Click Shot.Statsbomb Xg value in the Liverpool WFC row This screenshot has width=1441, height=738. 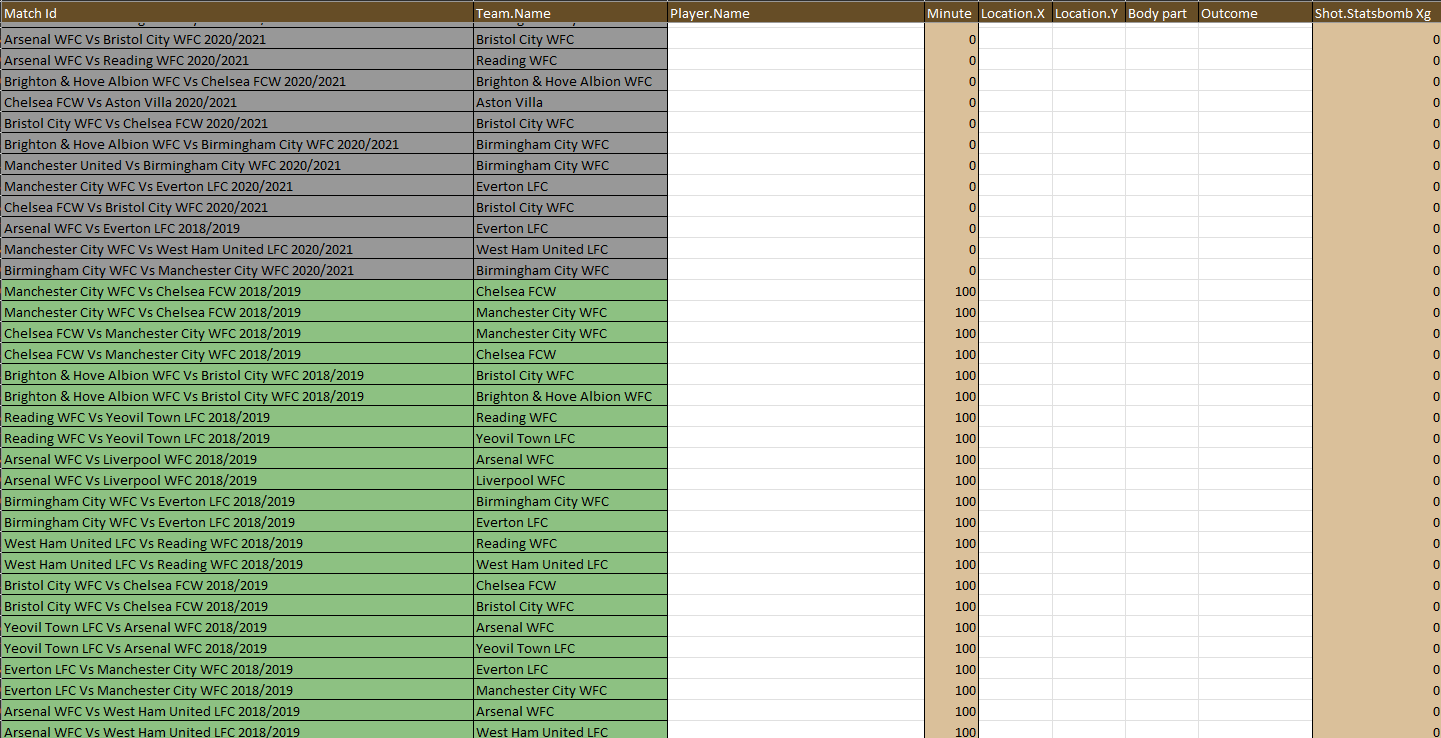[x=1376, y=480]
